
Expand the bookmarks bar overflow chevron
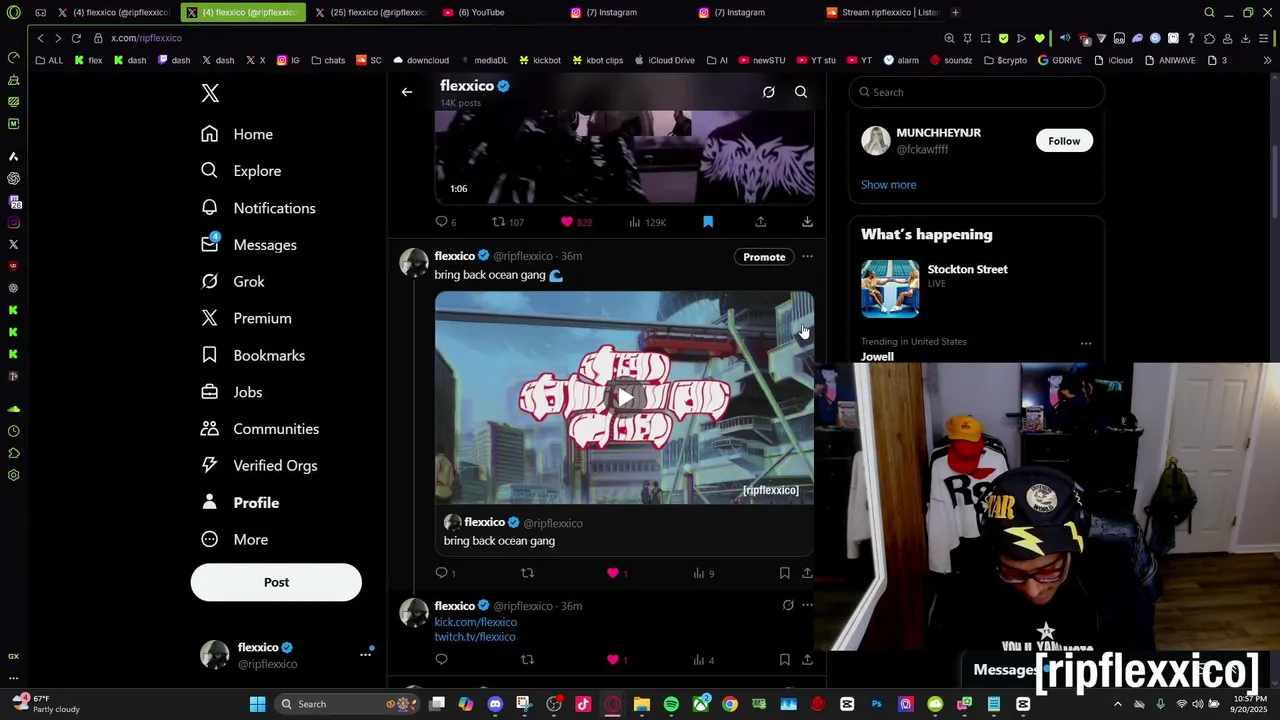point(1267,60)
